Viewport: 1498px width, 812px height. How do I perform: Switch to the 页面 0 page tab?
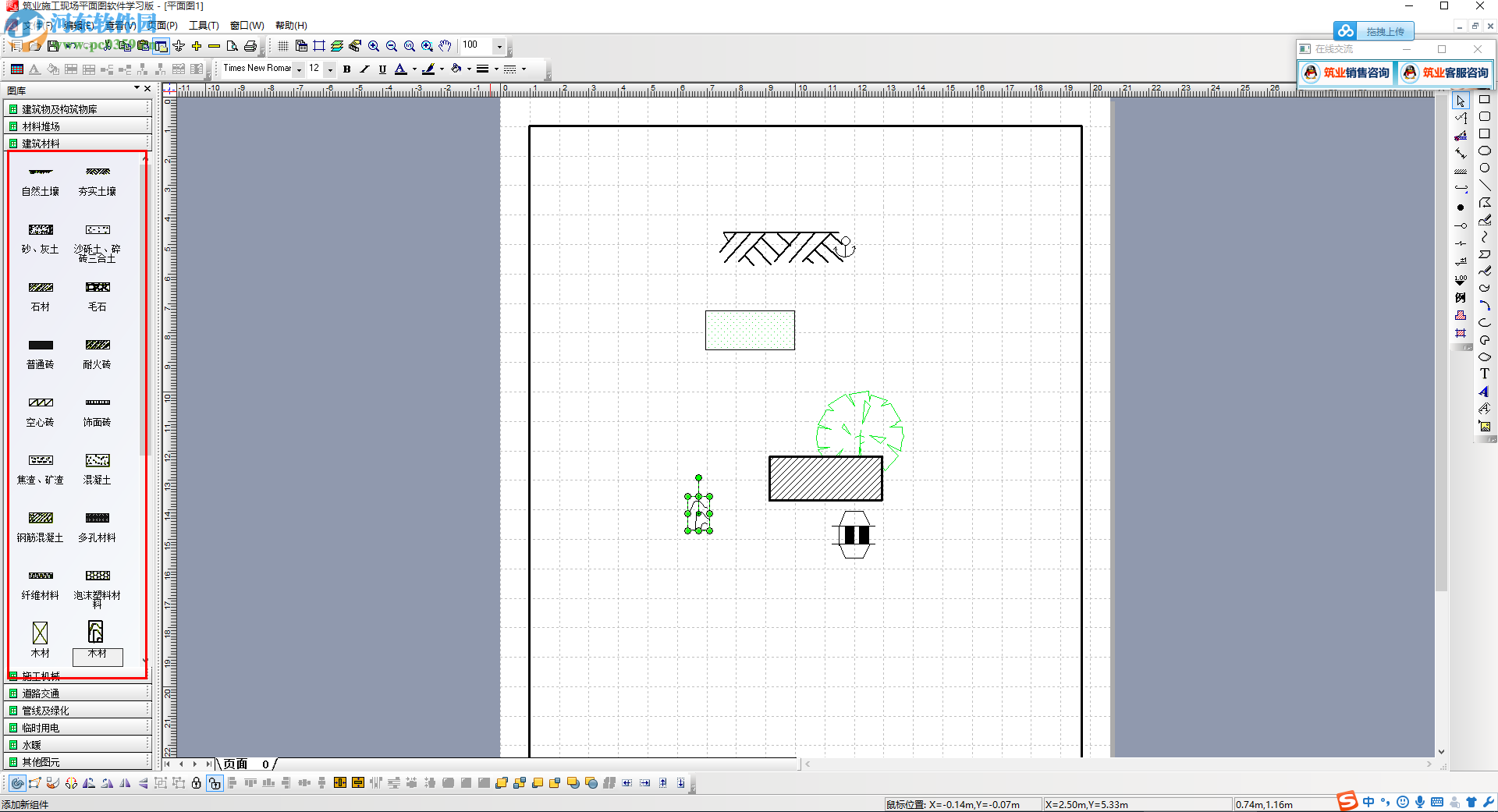click(247, 764)
